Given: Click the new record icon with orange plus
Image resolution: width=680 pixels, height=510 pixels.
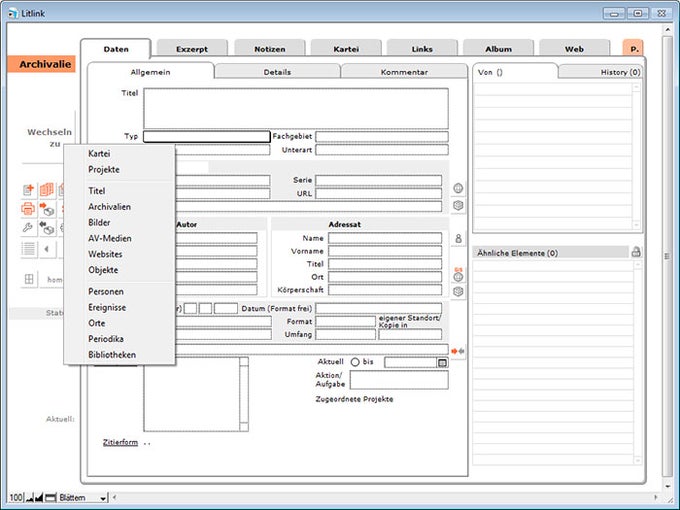Looking at the screenshot, I should 29,190.
